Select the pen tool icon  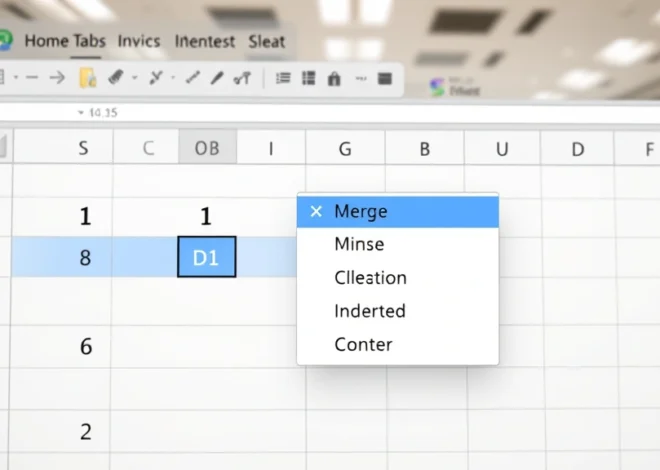(x=217, y=78)
